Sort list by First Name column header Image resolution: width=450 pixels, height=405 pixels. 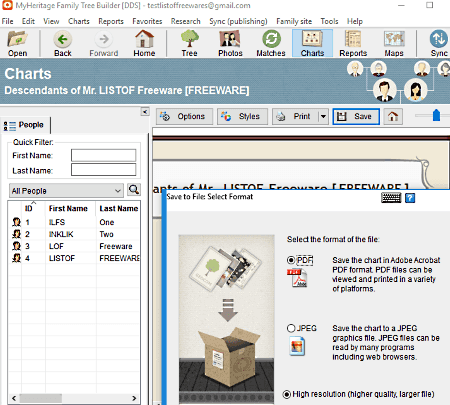point(68,209)
